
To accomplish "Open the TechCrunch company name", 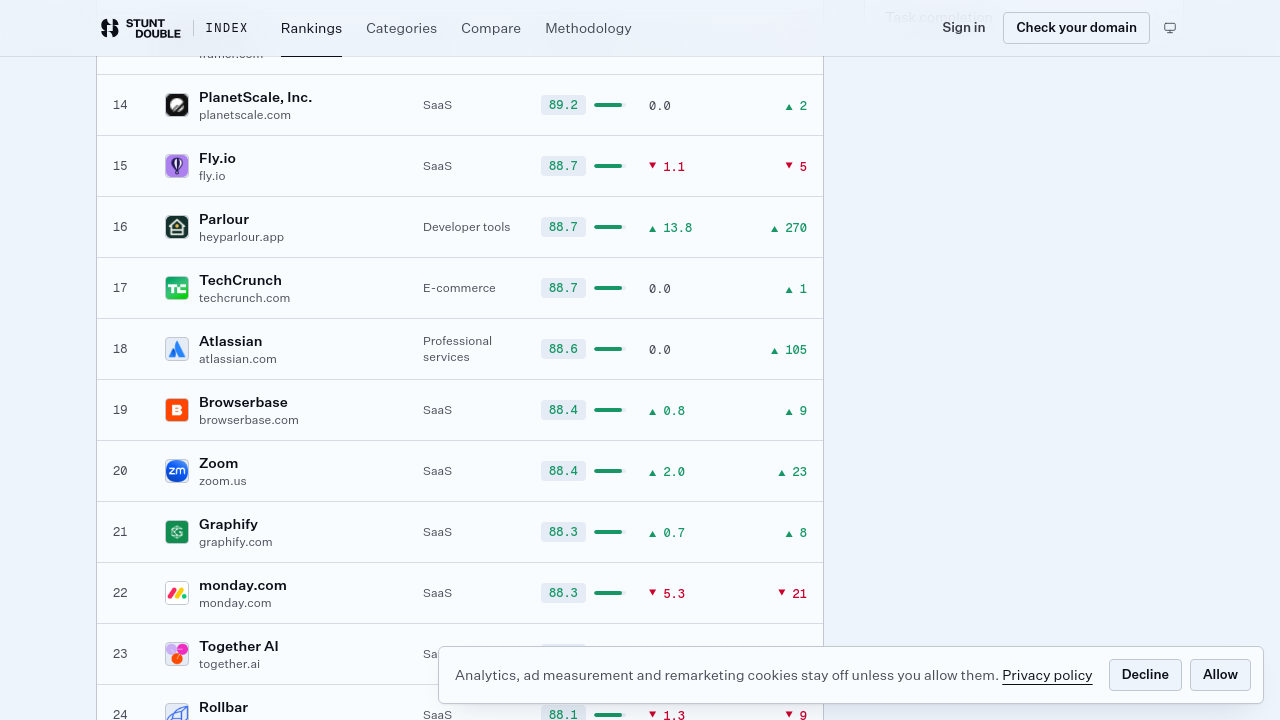I will (x=240, y=280).
